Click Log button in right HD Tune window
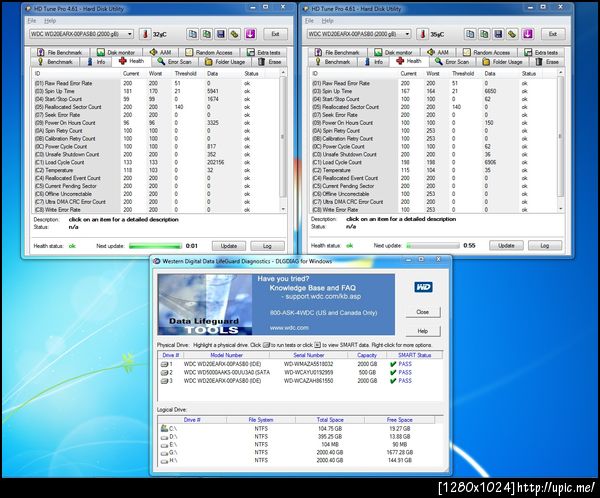The image size is (600, 498). pos(545,245)
